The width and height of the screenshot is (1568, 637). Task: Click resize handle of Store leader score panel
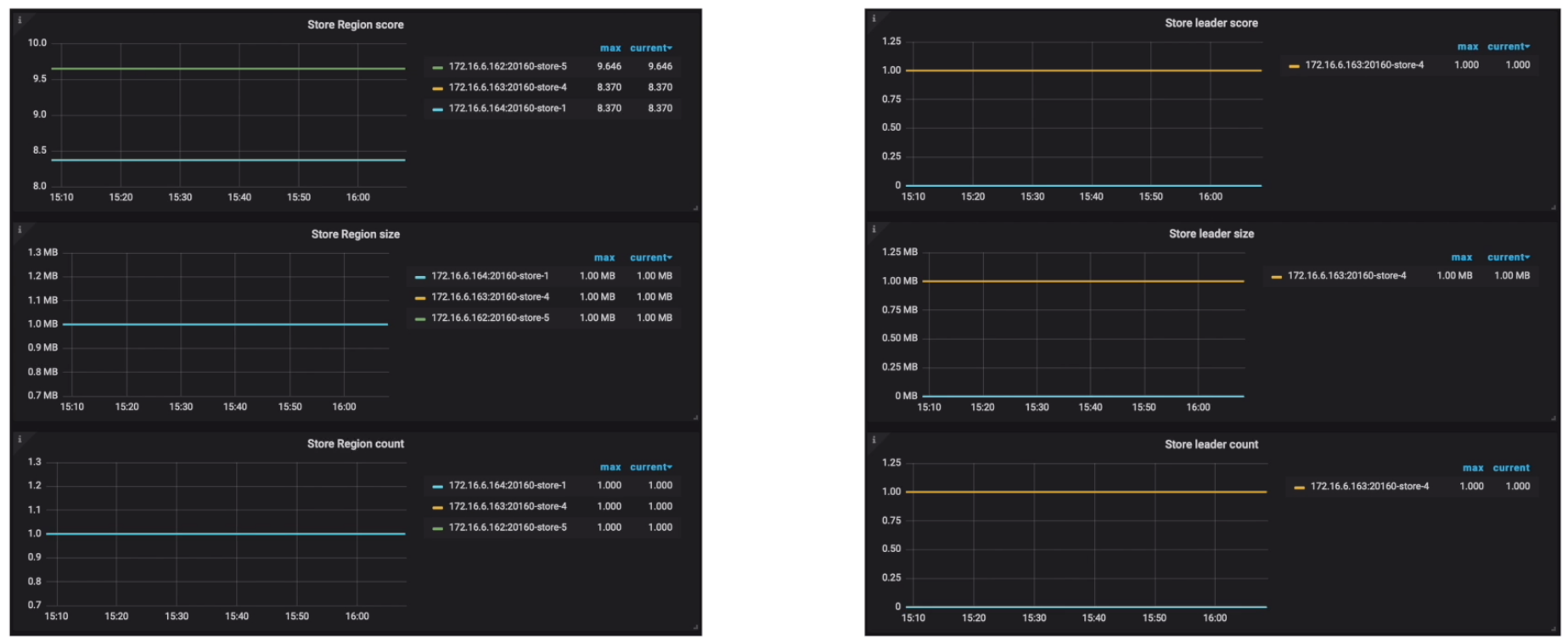pos(1554,206)
